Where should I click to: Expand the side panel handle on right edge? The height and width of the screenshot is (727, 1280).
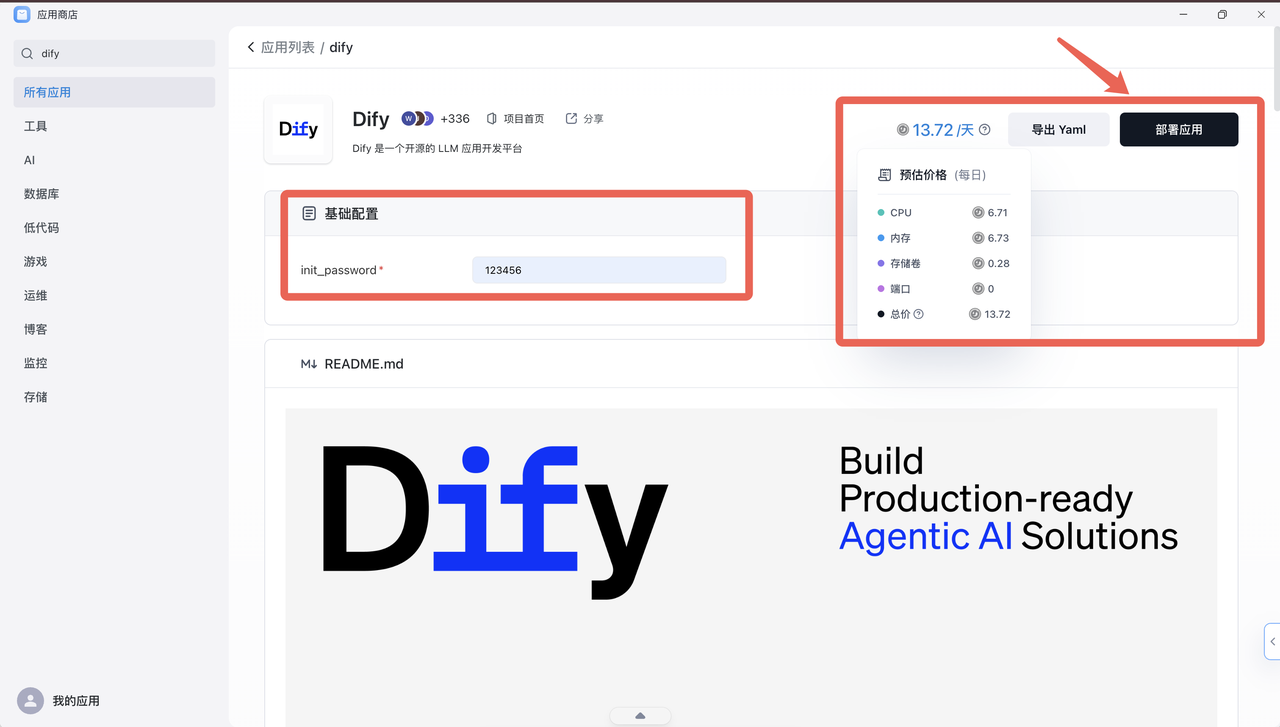[x=1272, y=641]
